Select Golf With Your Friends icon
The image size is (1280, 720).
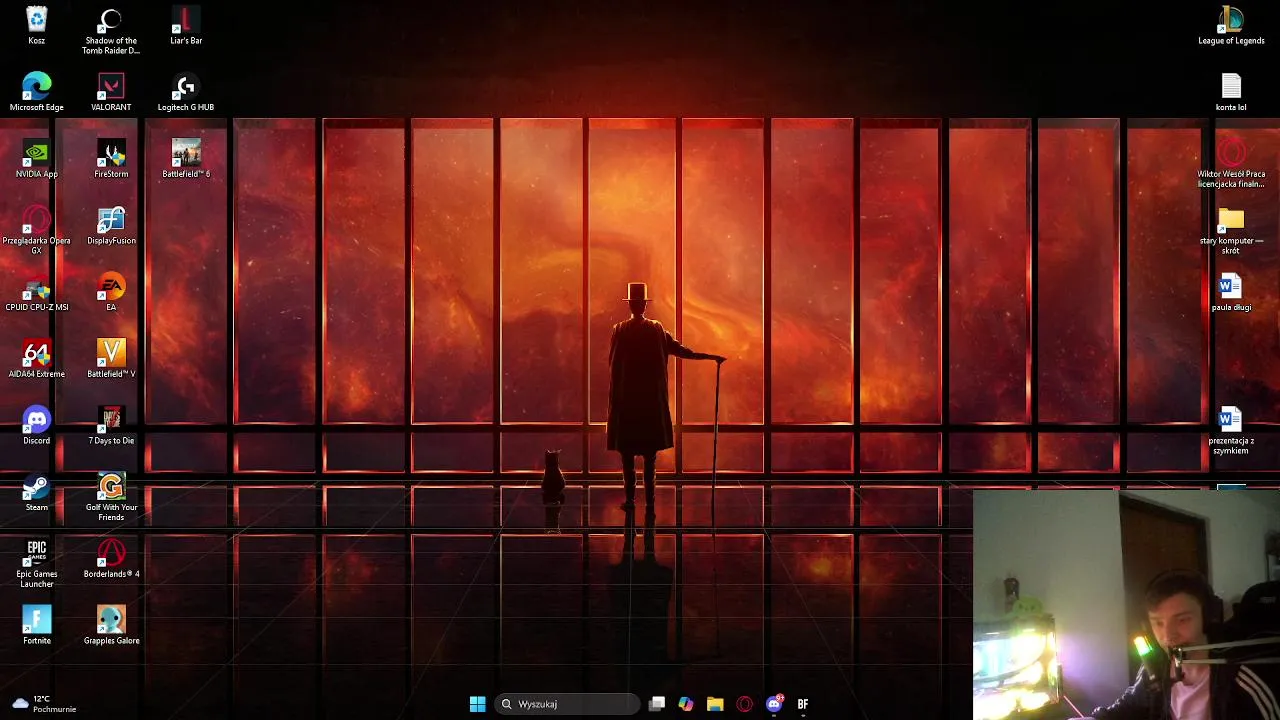click(111, 498)
